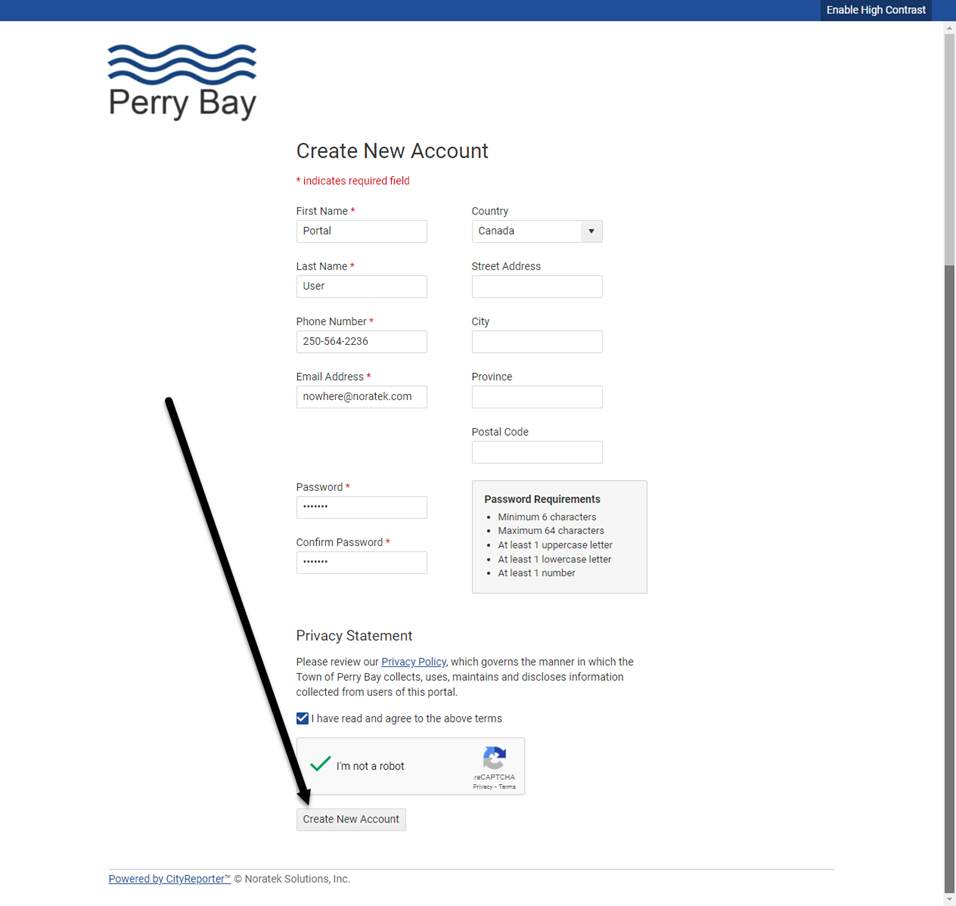Enable High Contrast mode
The height and width of the screenshot is (906, 956).
[875, 10]
